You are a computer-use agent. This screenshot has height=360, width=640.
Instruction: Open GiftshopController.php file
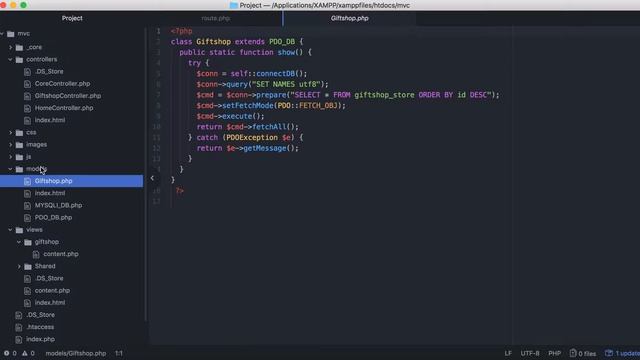pos(68,96)
